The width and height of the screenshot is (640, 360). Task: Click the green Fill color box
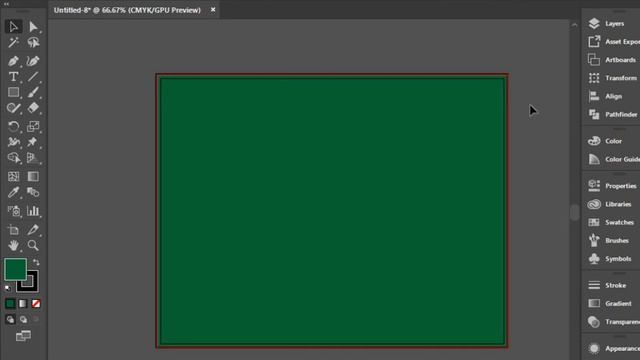(x=16, y=269)
